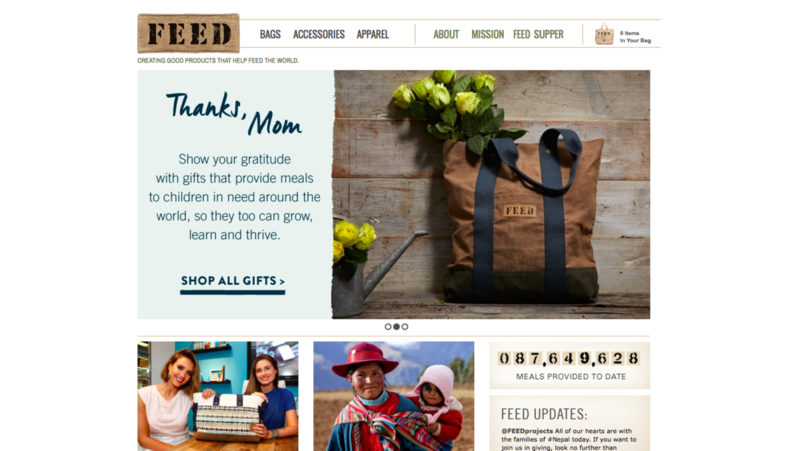Open the Apparel menu

[372, 34]
